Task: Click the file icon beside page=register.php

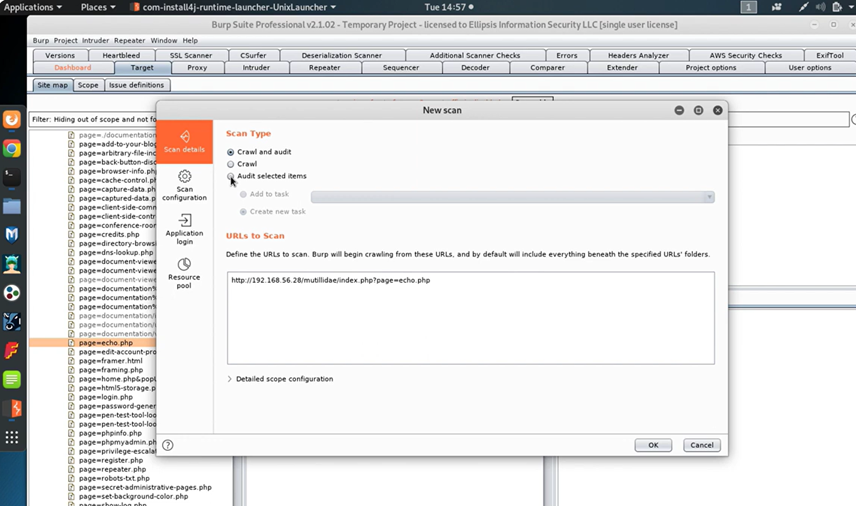Action: (x=71, y=460)
